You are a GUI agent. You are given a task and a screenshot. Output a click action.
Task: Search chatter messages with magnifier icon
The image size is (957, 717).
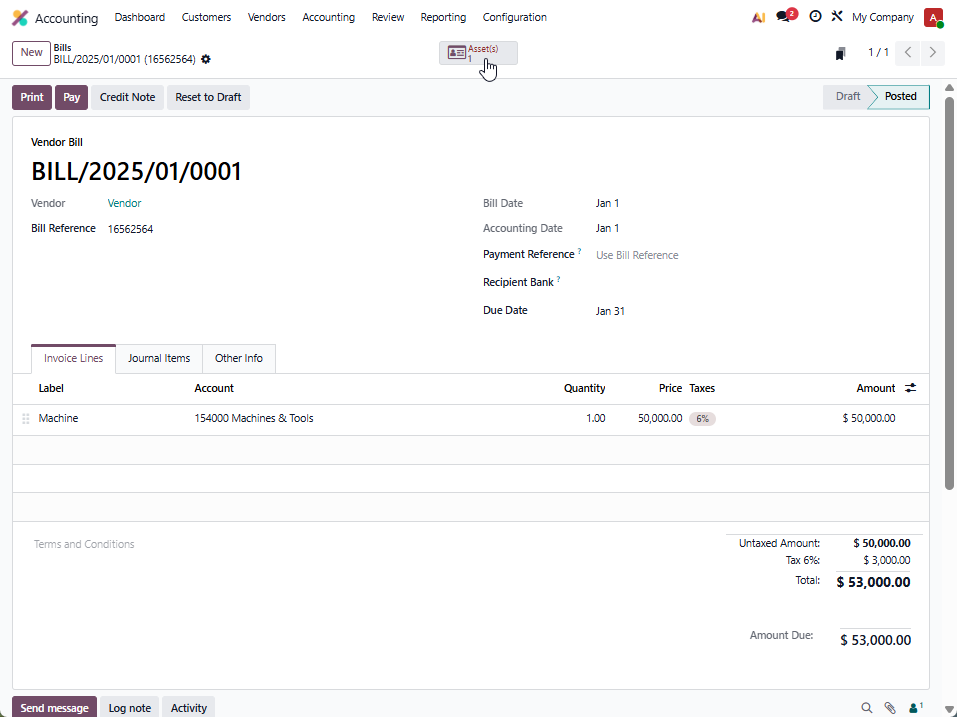pos(867,708)
